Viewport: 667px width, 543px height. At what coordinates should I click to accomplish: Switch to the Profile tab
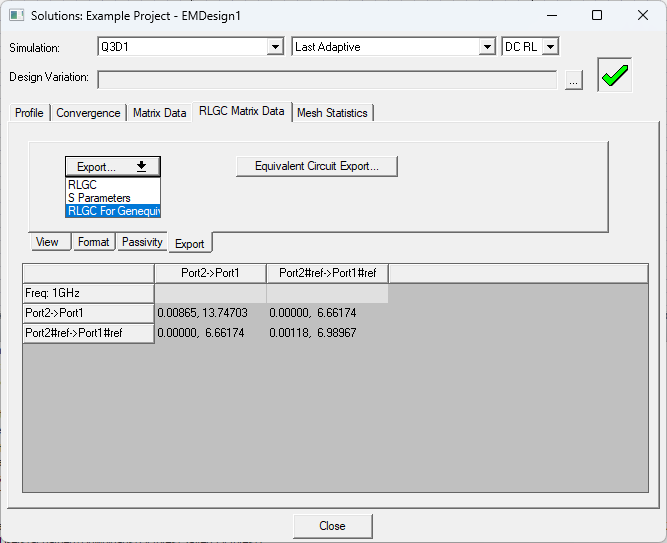tap(29, 113)
